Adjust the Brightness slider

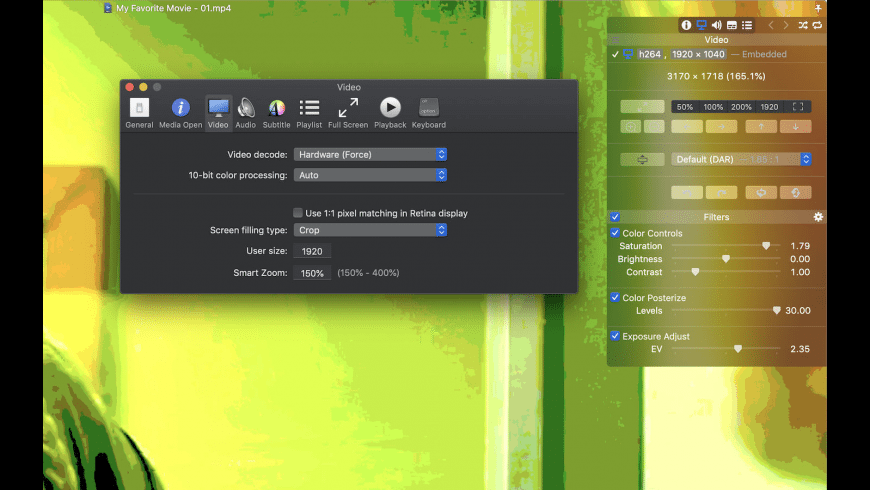726,259
